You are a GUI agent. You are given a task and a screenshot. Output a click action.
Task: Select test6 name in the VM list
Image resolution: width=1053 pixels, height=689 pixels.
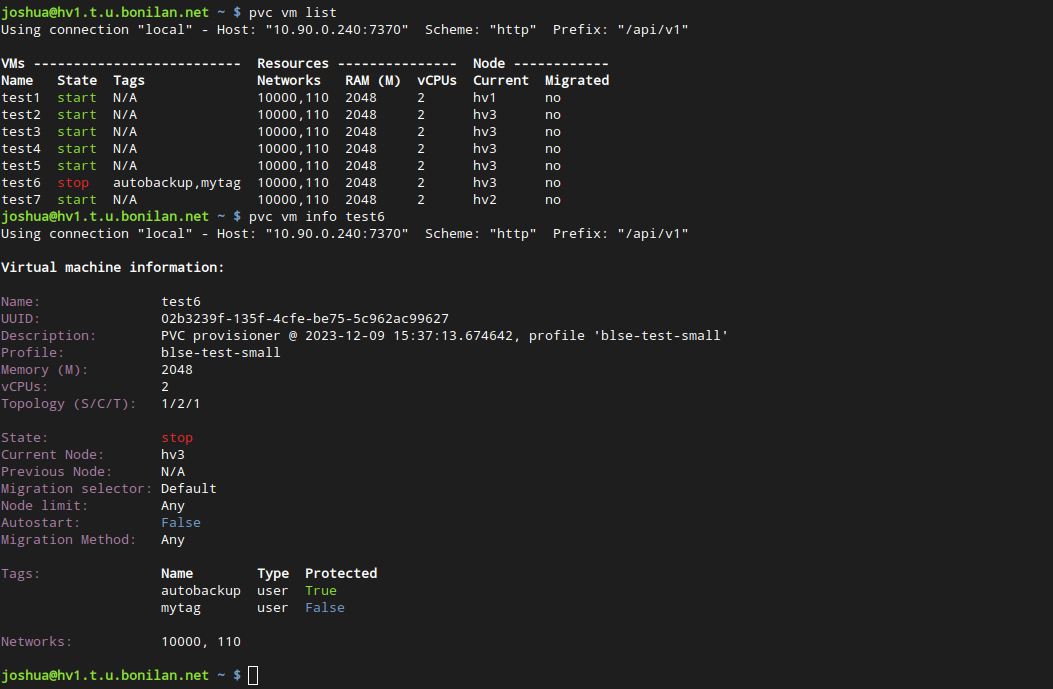(x=21, y=183)
